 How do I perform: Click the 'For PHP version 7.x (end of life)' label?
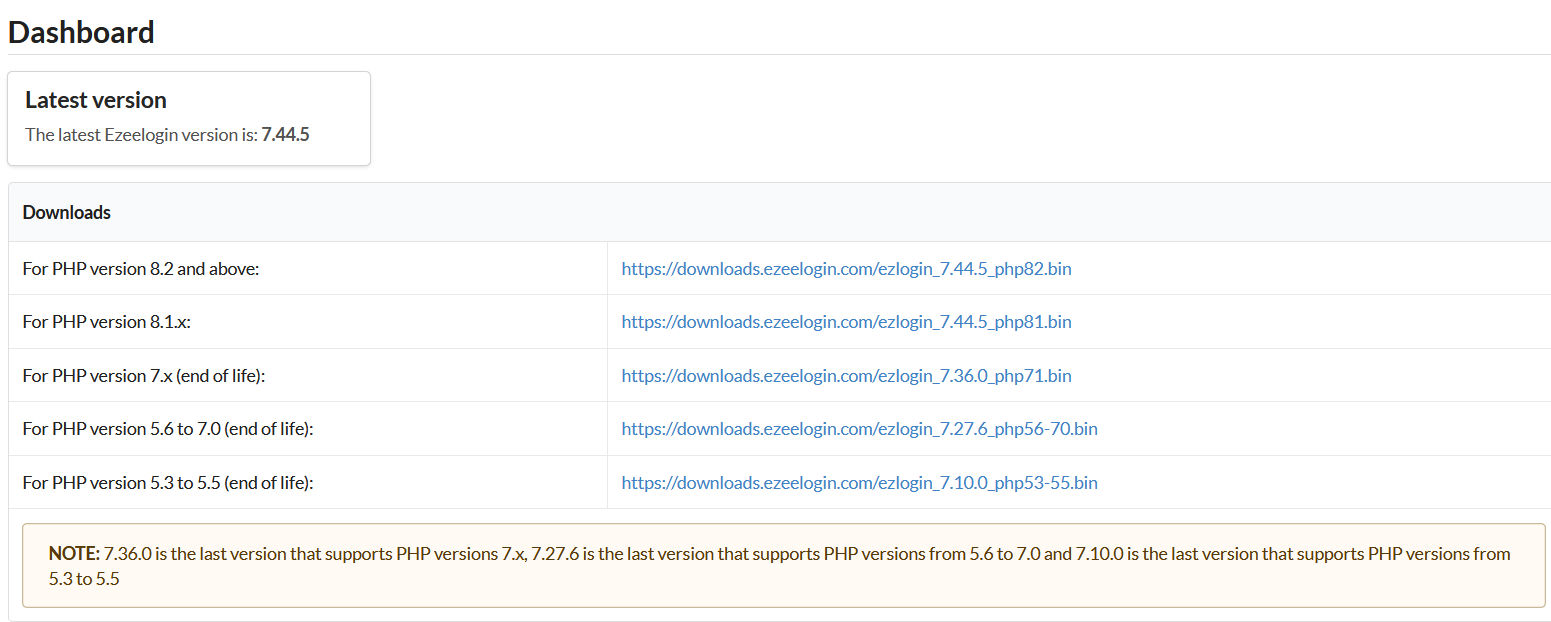(143, 376)
